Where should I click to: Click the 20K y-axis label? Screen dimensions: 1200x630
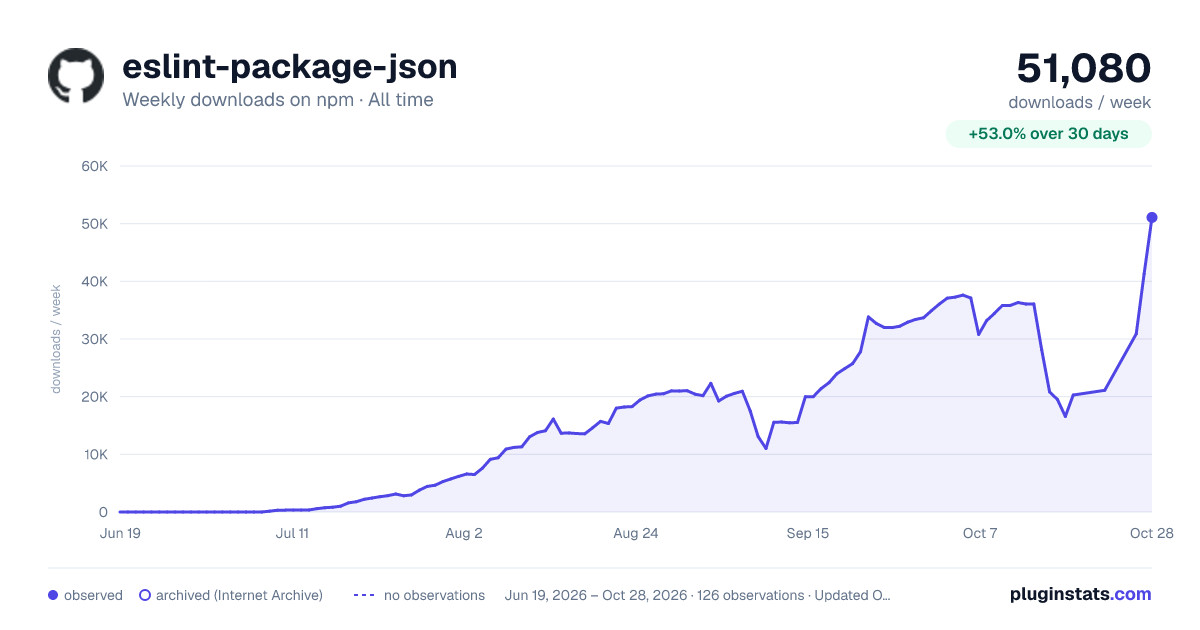click(94, 397)
